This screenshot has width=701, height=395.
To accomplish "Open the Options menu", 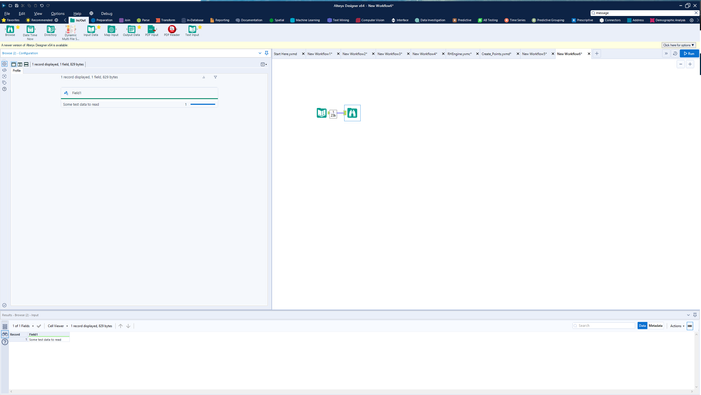I will [58, 13].
